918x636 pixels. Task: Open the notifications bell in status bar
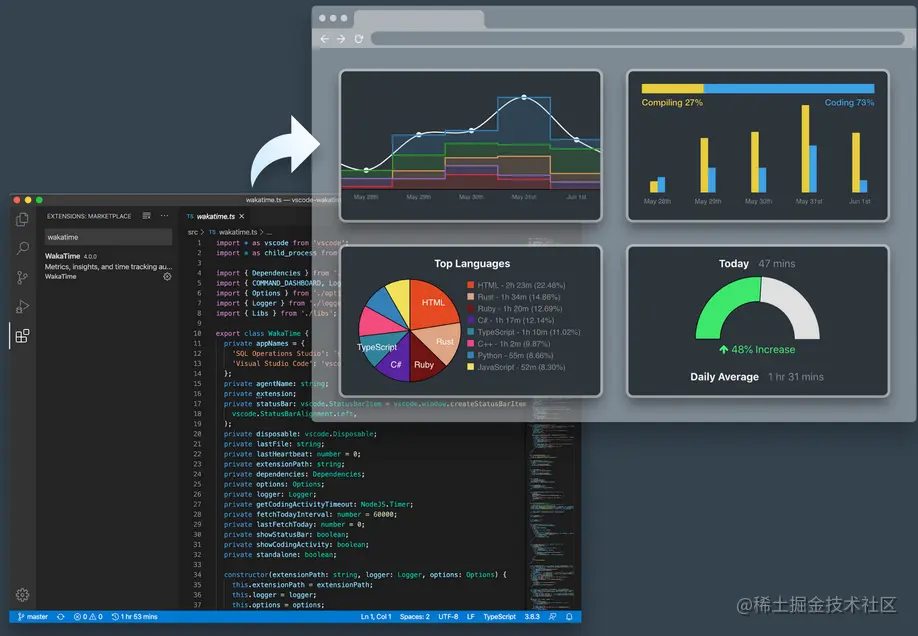tap(569, 617)
